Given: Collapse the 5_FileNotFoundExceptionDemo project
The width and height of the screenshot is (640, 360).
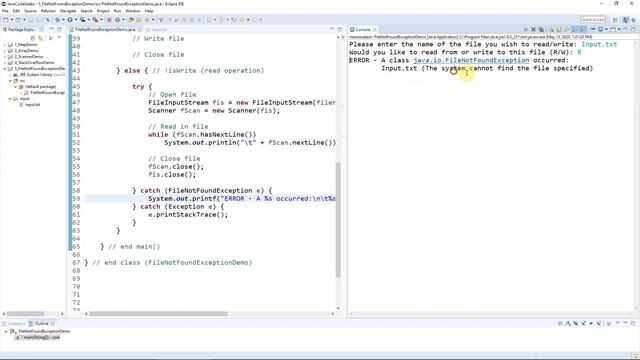Looking at the screenshot, I should point(5,69).
